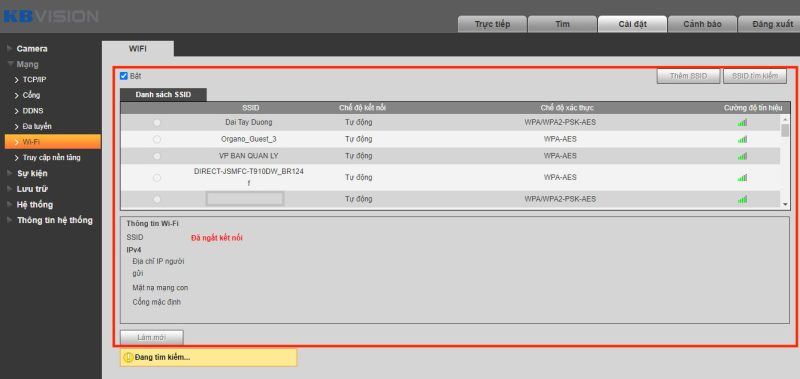This screenshot has width=800, height=379.
Task: Select radio button for Organo_Guest_3
Action: 157,139
